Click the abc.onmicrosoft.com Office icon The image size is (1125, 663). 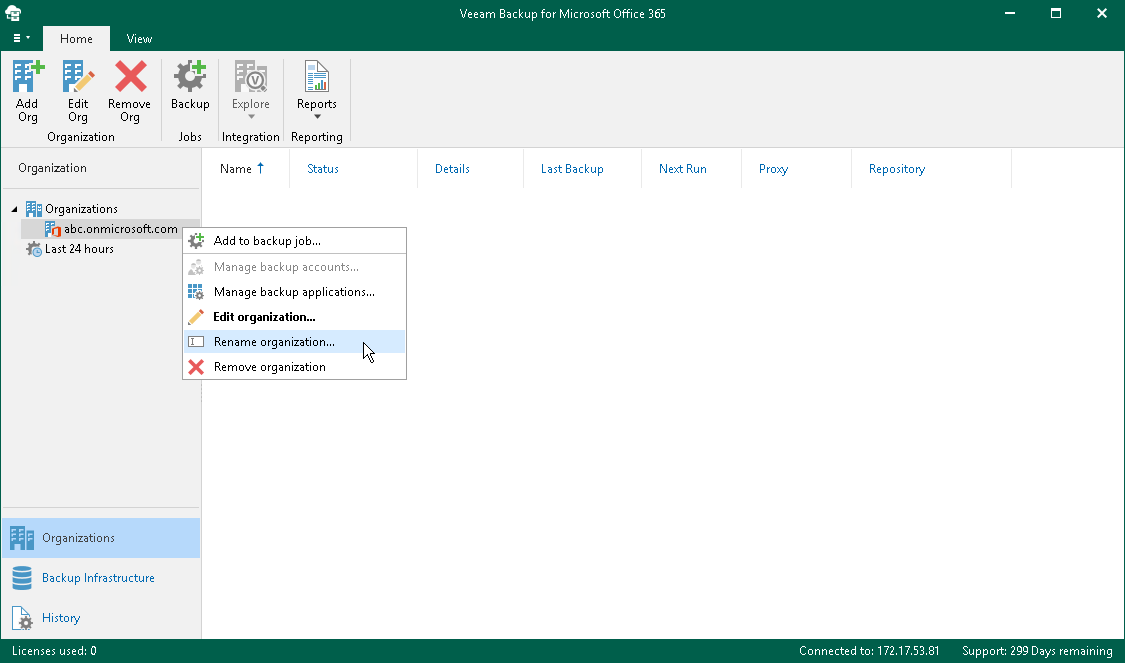pyautogui.click(x=52, y=229)
